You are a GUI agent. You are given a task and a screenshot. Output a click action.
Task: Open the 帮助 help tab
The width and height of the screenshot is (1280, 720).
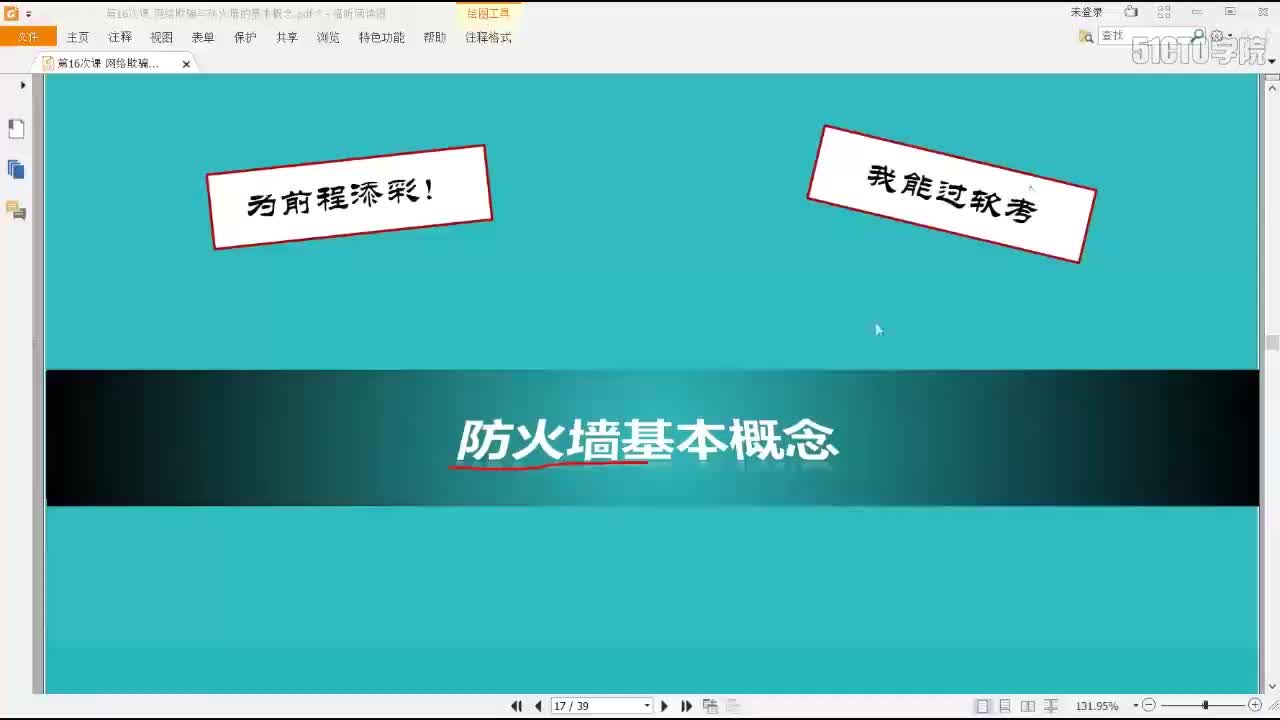tap(435, 37)
